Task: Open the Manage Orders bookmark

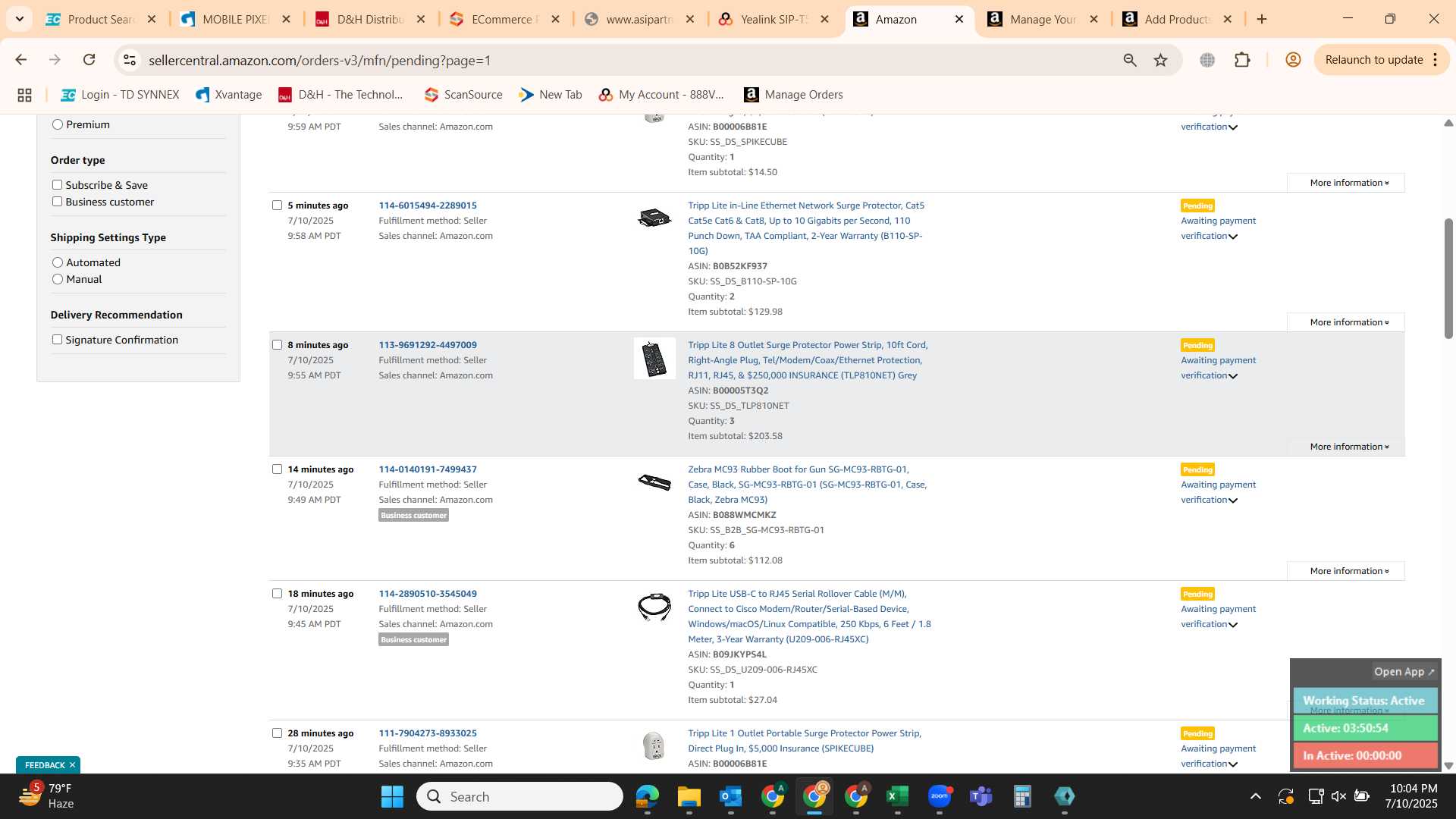Action: 794,95
